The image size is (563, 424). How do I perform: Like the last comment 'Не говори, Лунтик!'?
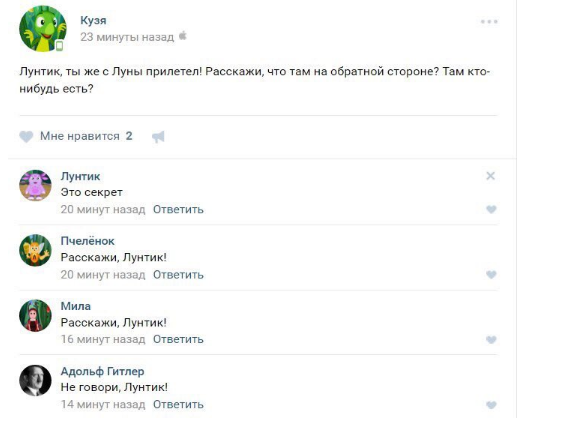pos(491,405)
